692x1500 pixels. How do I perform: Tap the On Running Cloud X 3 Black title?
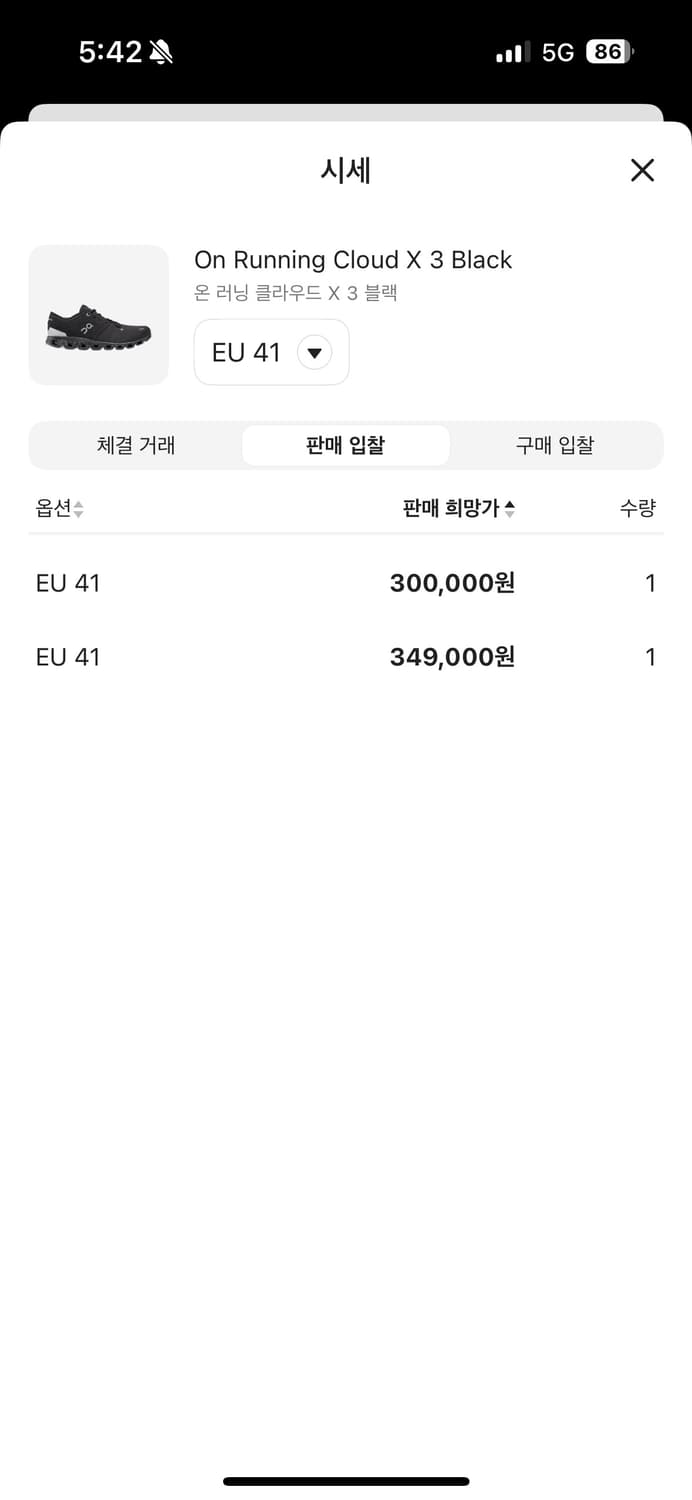353,260
